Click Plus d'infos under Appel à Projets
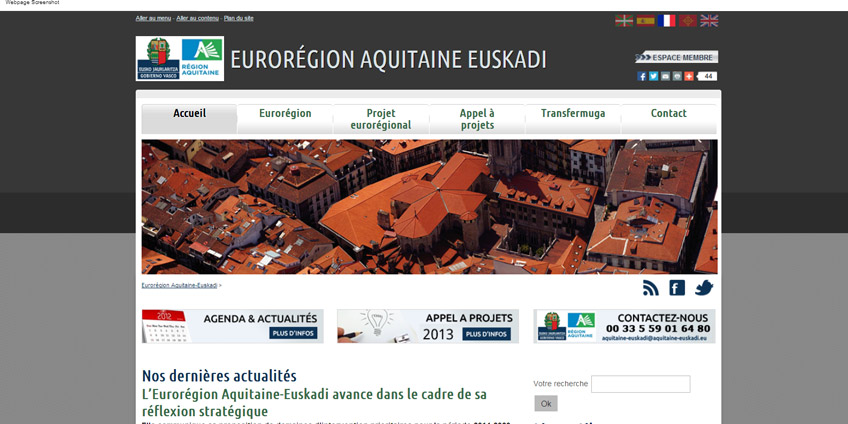The image size is (848, 424). (x=487, y=334)
